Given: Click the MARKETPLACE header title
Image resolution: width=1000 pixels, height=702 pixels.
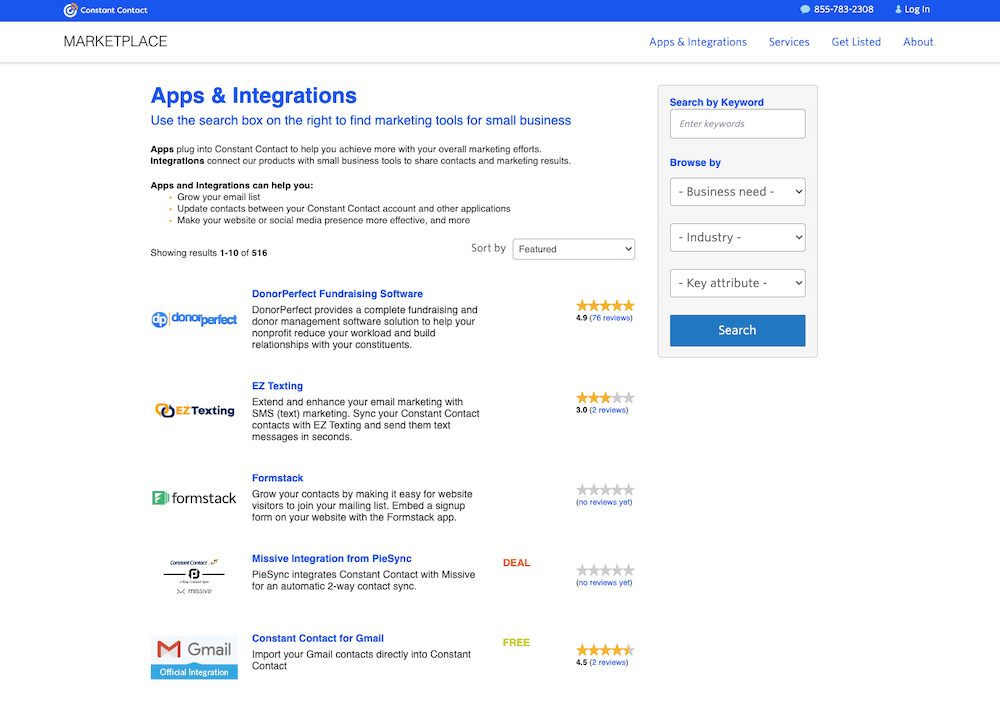Looking at the screenshot, I should [115, 41].
